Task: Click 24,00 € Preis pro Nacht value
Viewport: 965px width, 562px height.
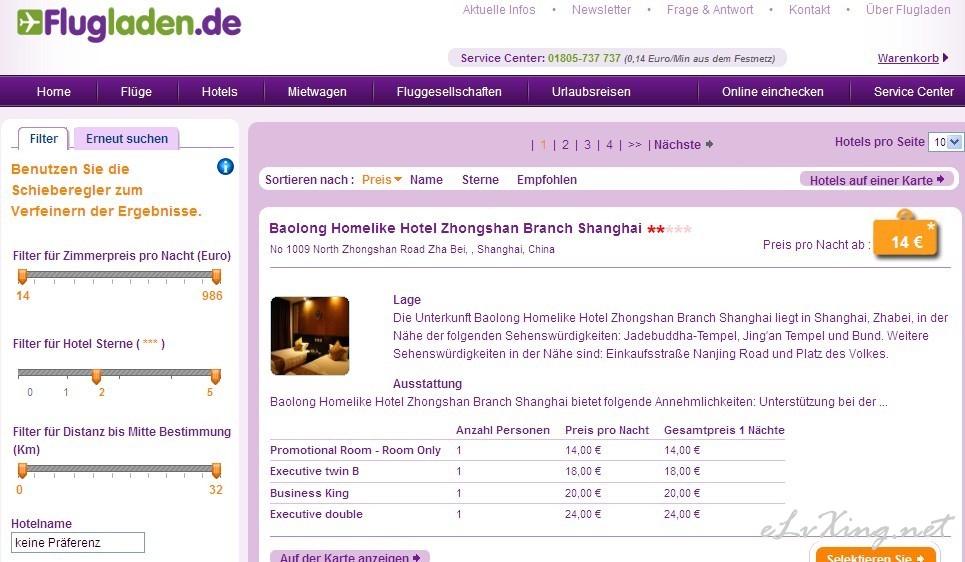Action: (583, 514)
